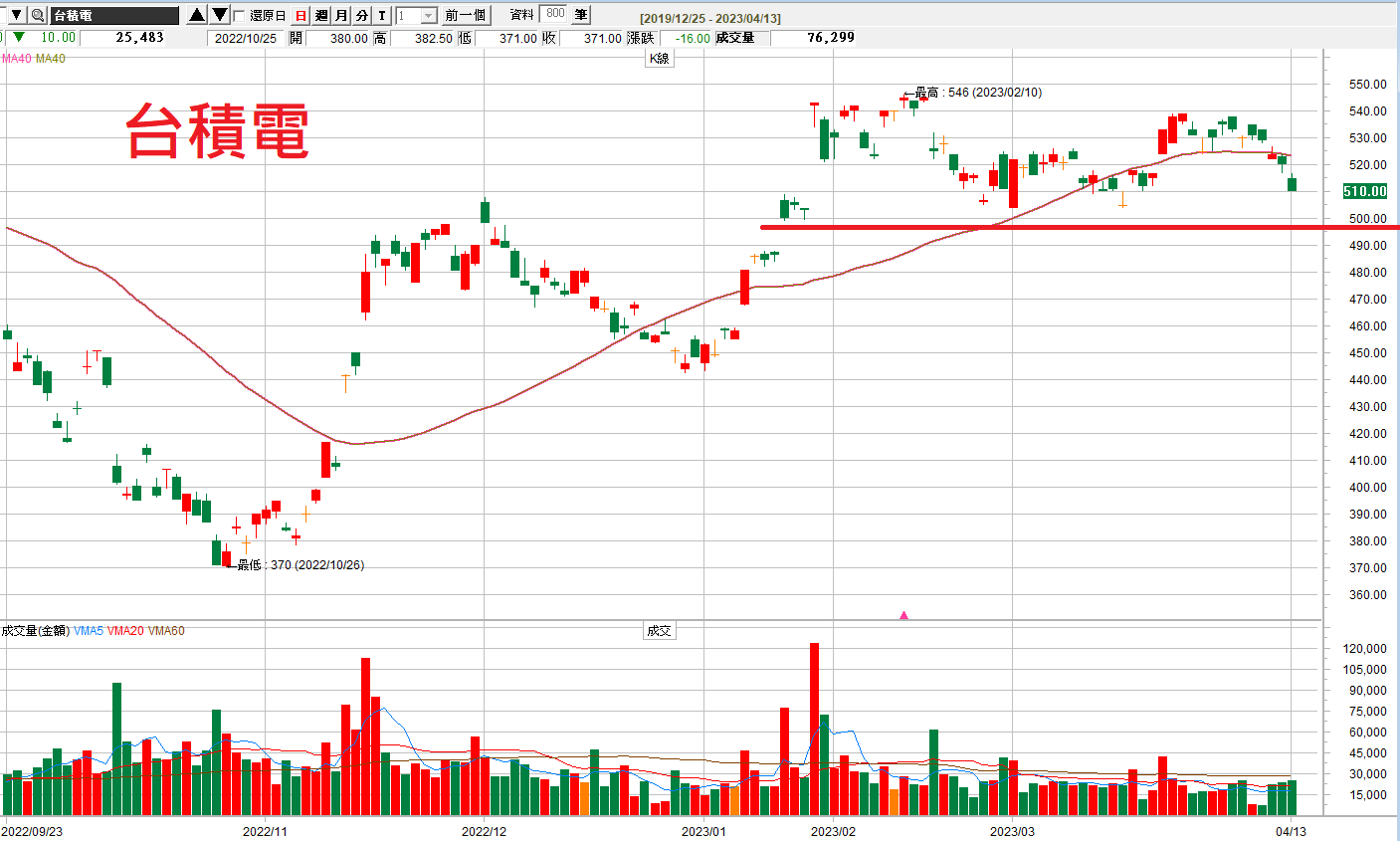The width and height of the screenshot is (1400, 841).
Task: Click the magnifier search icon
Action: pos(37,15)
